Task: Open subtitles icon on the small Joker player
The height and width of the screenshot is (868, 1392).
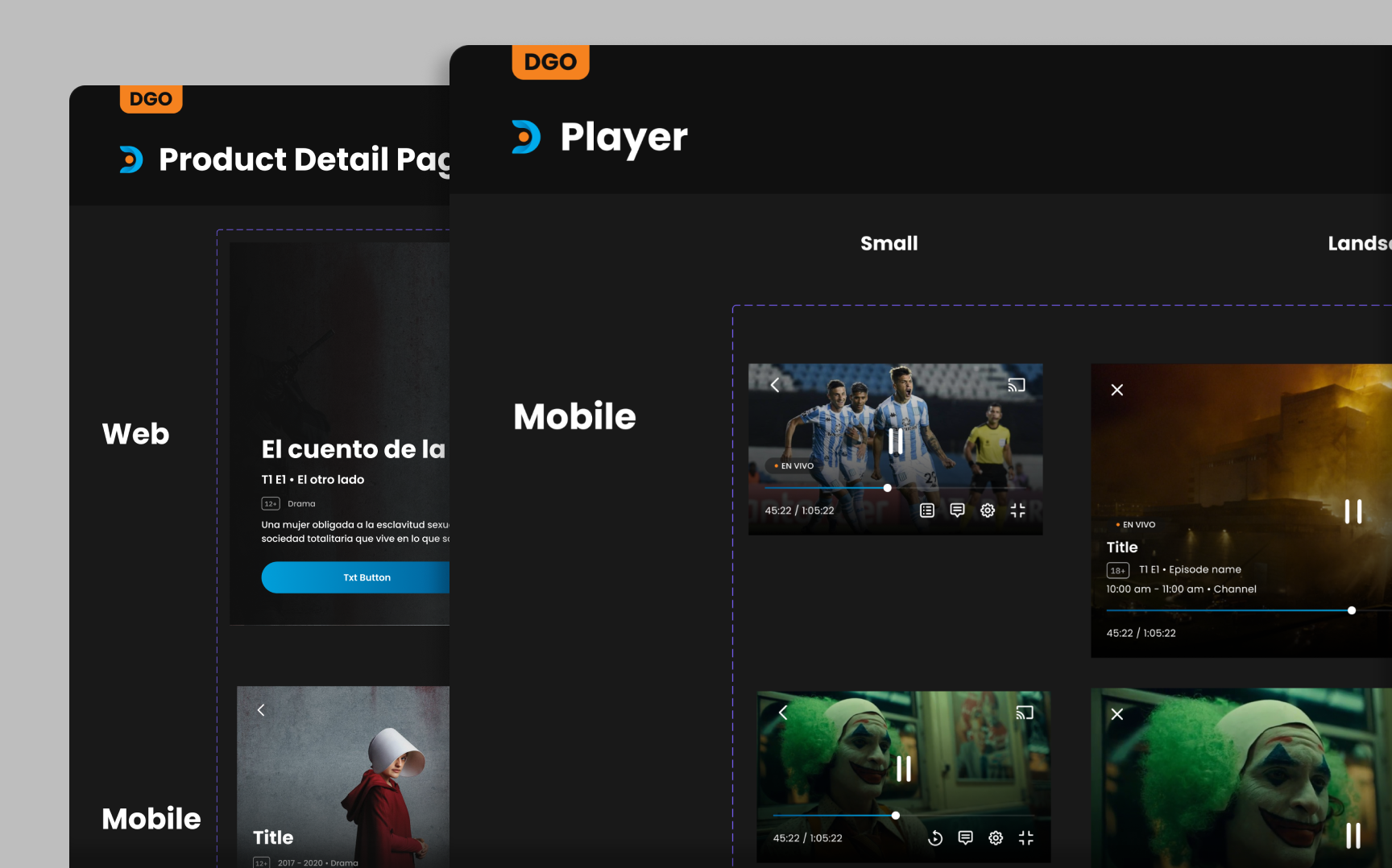Action: click(965, 838)
